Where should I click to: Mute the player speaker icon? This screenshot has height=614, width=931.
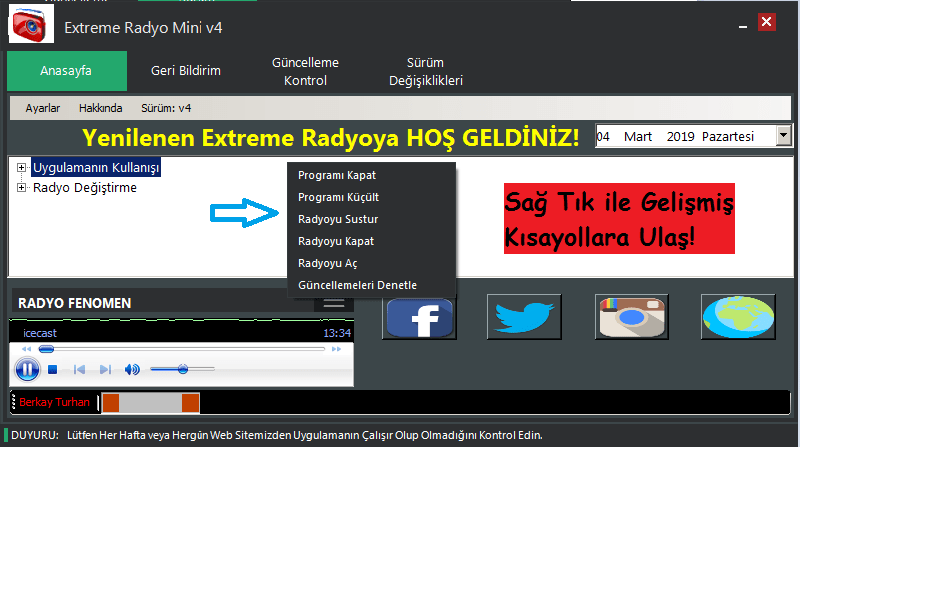(x=132, y=369)
